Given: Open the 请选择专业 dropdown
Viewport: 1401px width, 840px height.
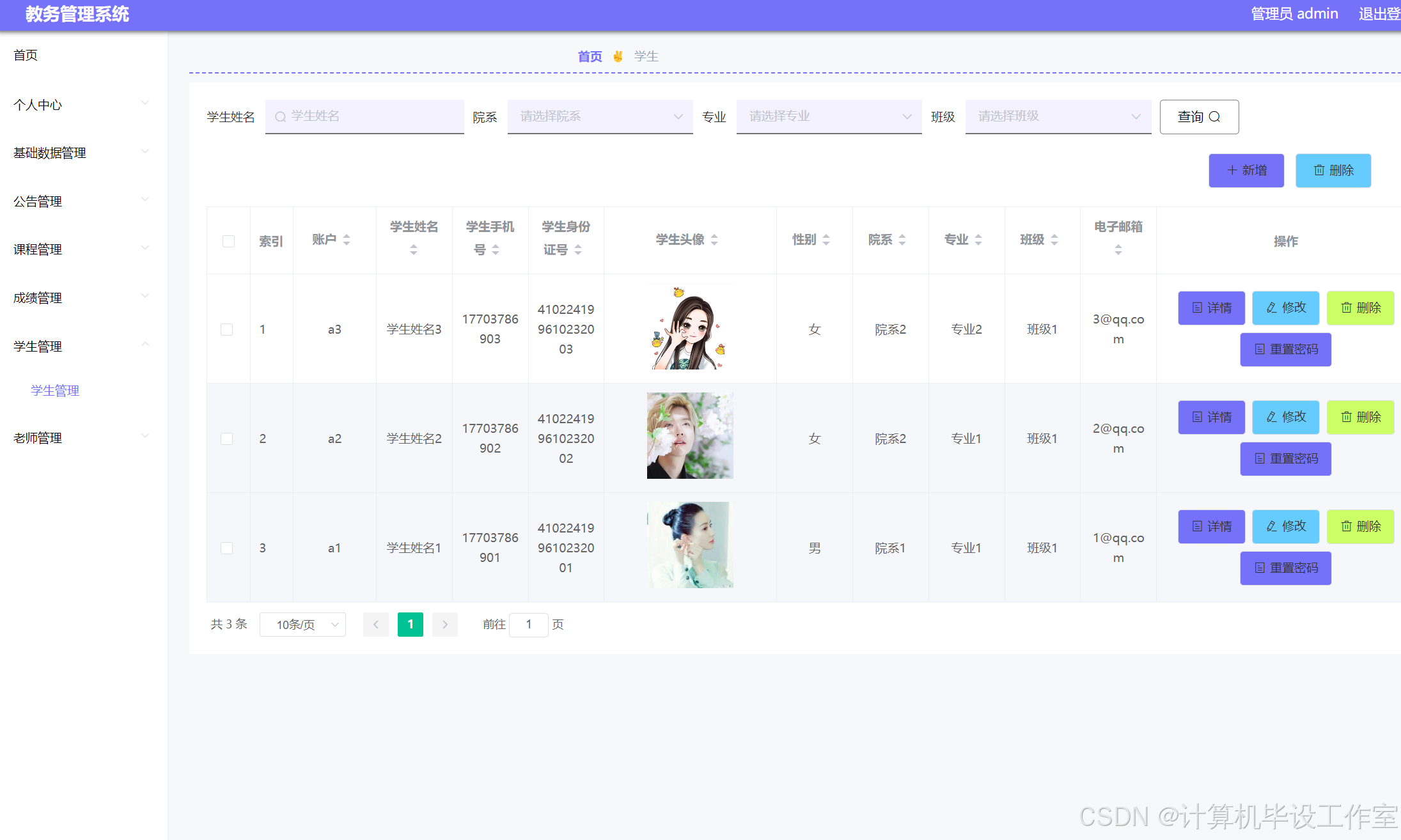Looking at the screenshot, I should coord(828,116).
